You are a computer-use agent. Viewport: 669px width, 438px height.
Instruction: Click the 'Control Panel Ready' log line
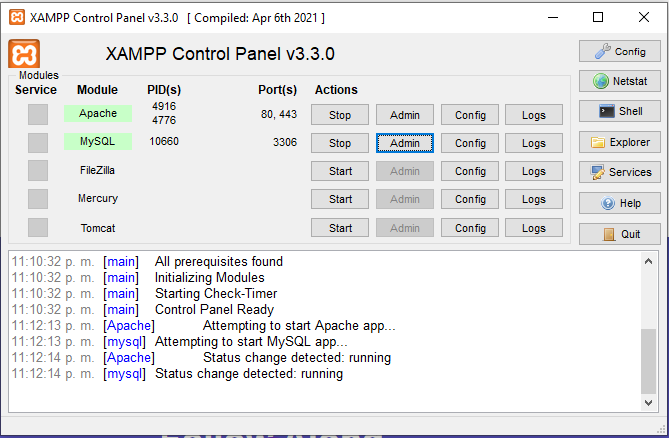214,309
